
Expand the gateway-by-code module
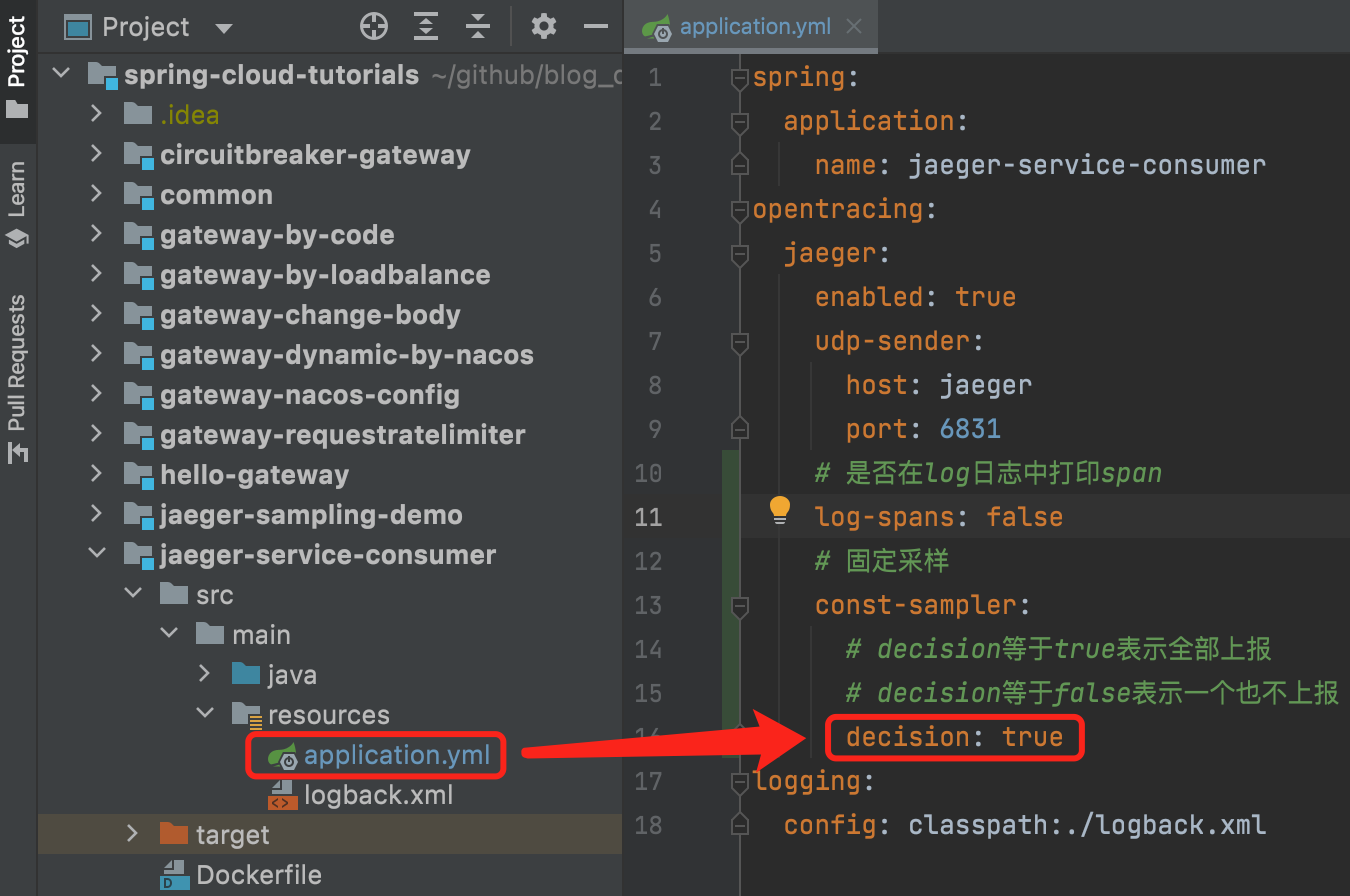(x=96, y=235)
